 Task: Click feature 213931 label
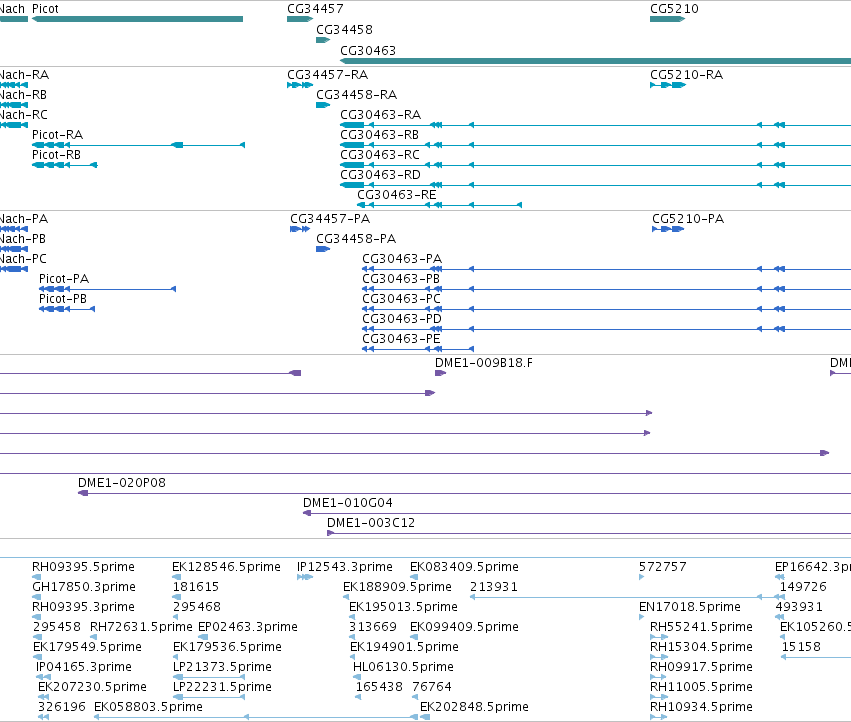[494, 587]
